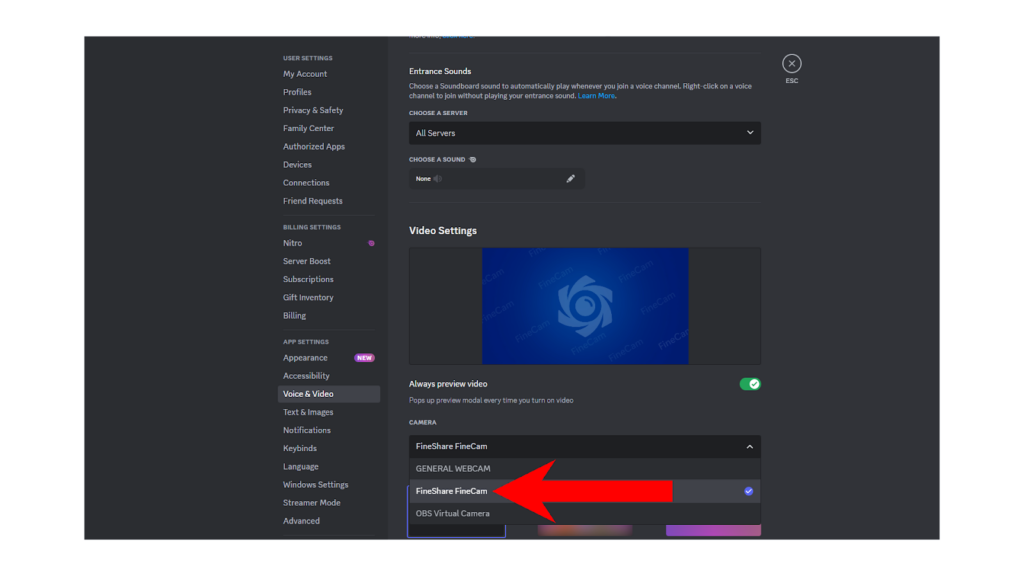Click the up chevron on Camera dropdown
Image resolution: width=1024 pixels, height=576 pixels.
(x=750, y=447)
